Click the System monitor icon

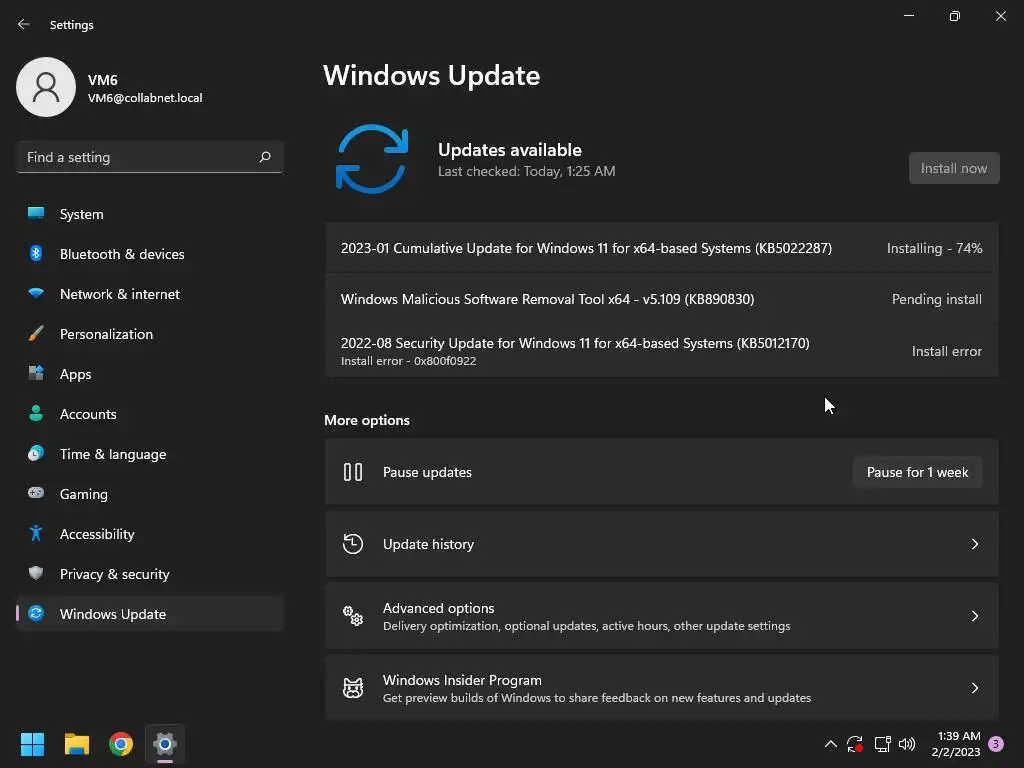[x=36, y=214]
